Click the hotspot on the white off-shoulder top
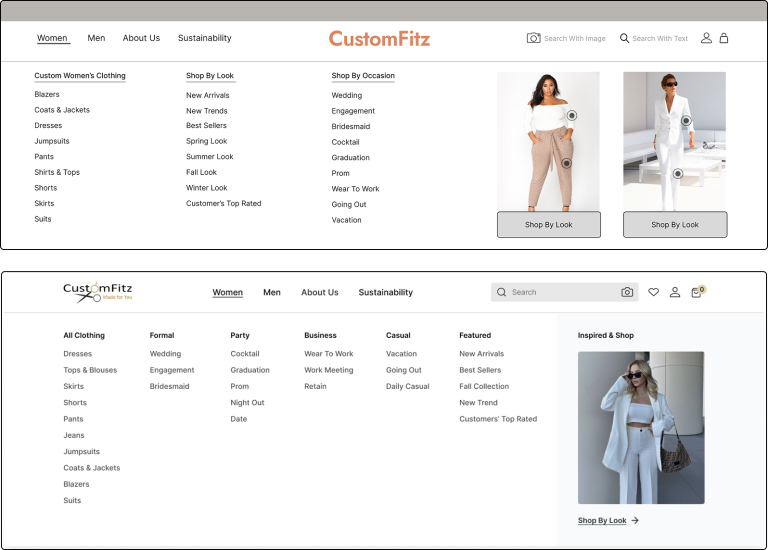This screenshot has width=768, height=550. point(572,115)
